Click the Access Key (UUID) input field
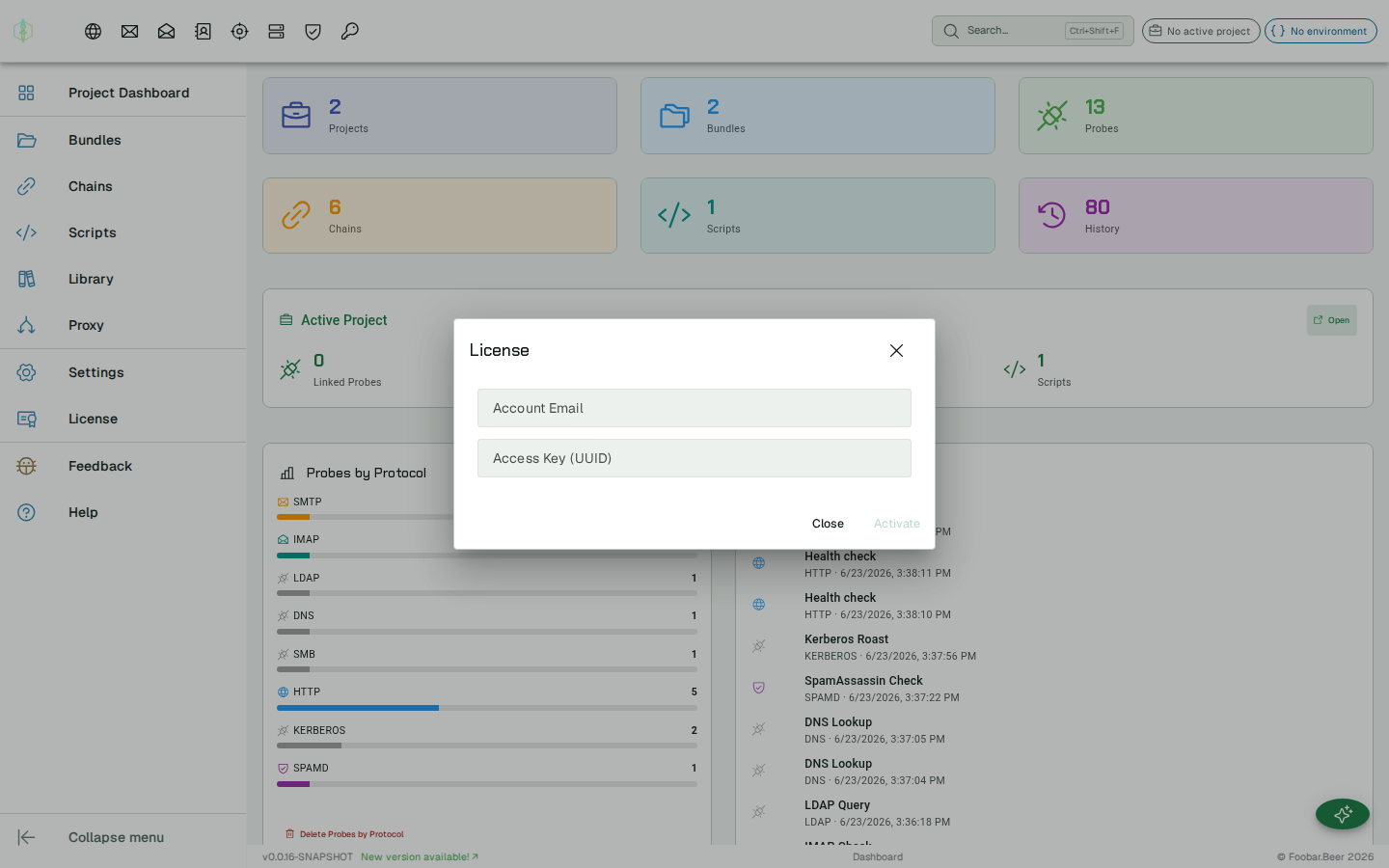The height and width of the screenshot is (868, 1389). [x=694, y=458]
